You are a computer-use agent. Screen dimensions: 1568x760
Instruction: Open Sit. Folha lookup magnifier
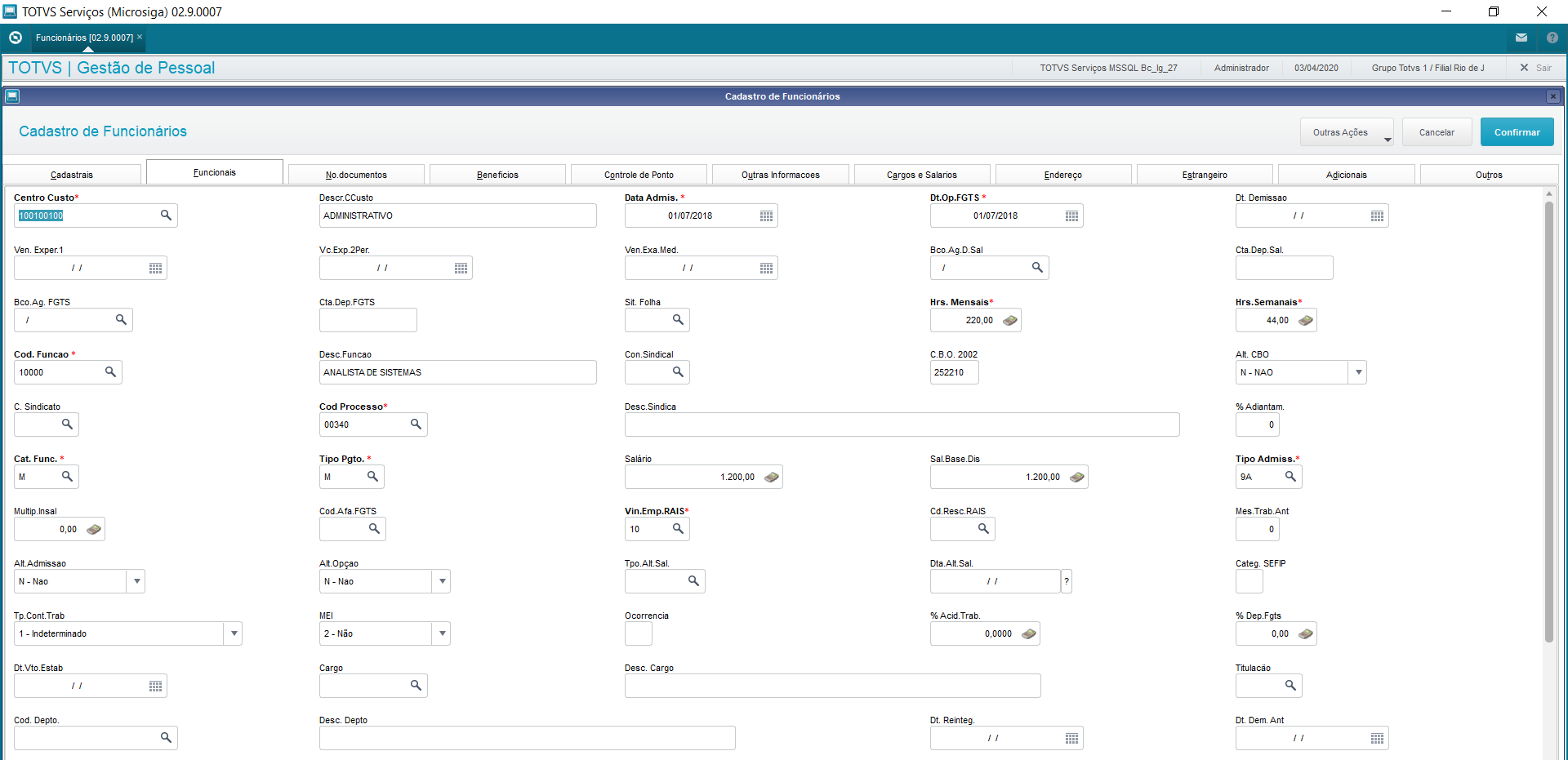coord(678,320)
